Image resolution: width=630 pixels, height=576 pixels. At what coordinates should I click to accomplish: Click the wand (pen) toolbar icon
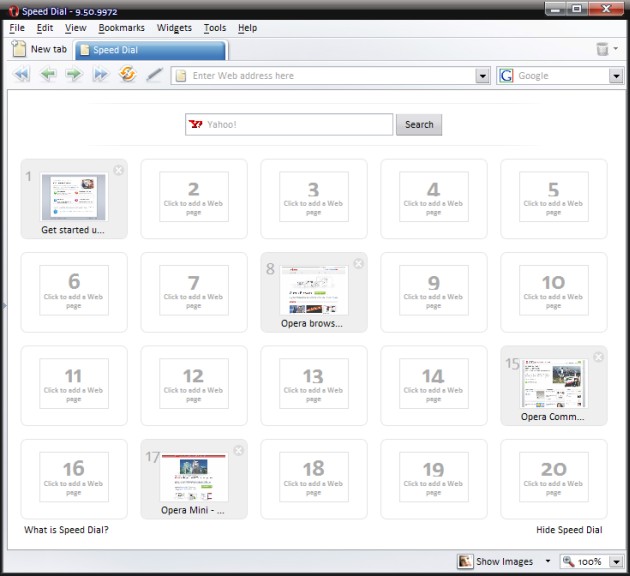pos(154,74)
